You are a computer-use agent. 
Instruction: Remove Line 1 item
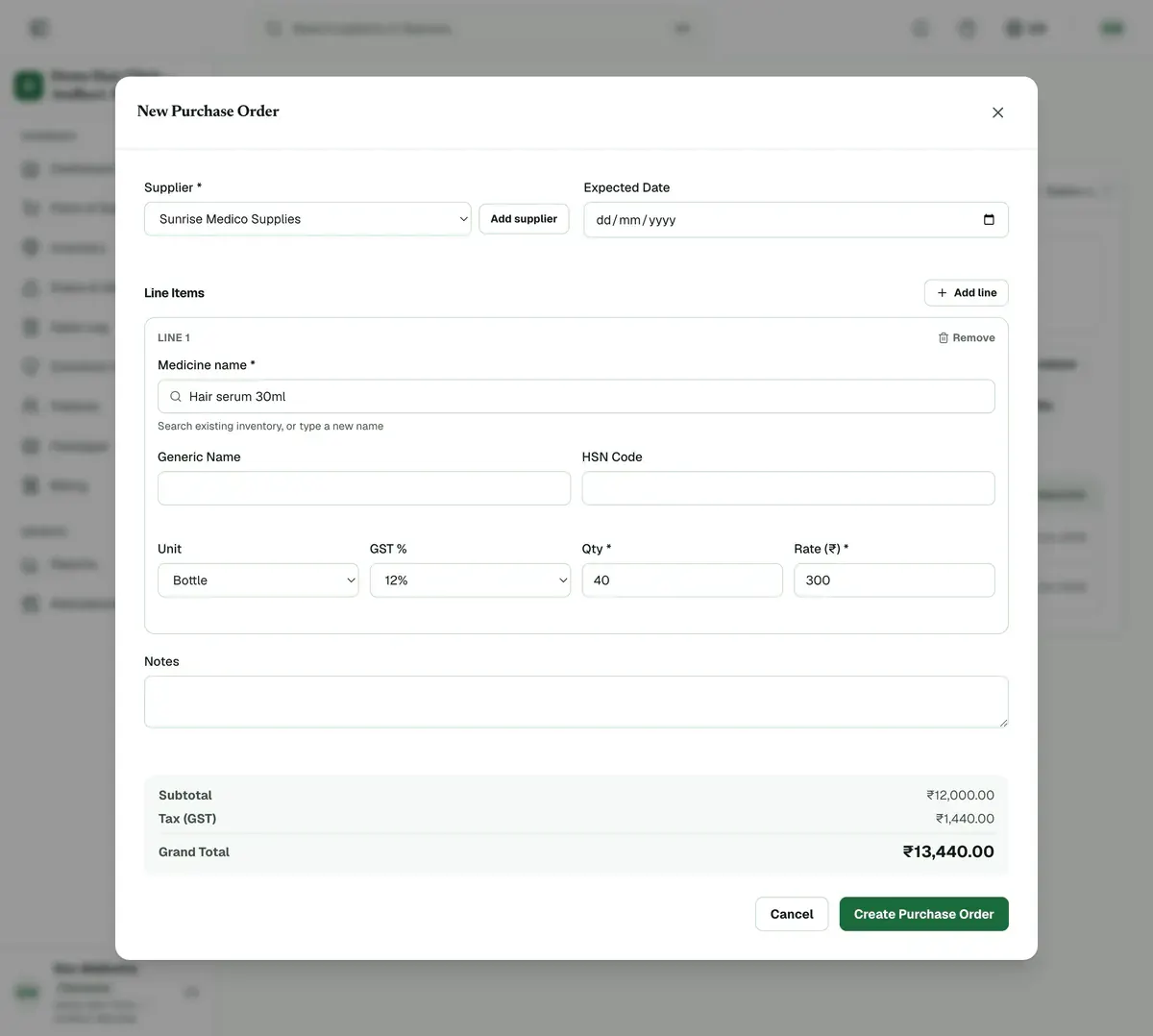(967, 338)
